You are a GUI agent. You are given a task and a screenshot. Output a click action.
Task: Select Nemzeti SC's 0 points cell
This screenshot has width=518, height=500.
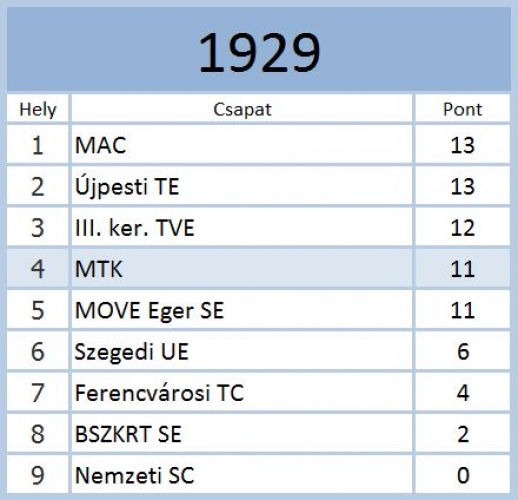tap(463, 475)
